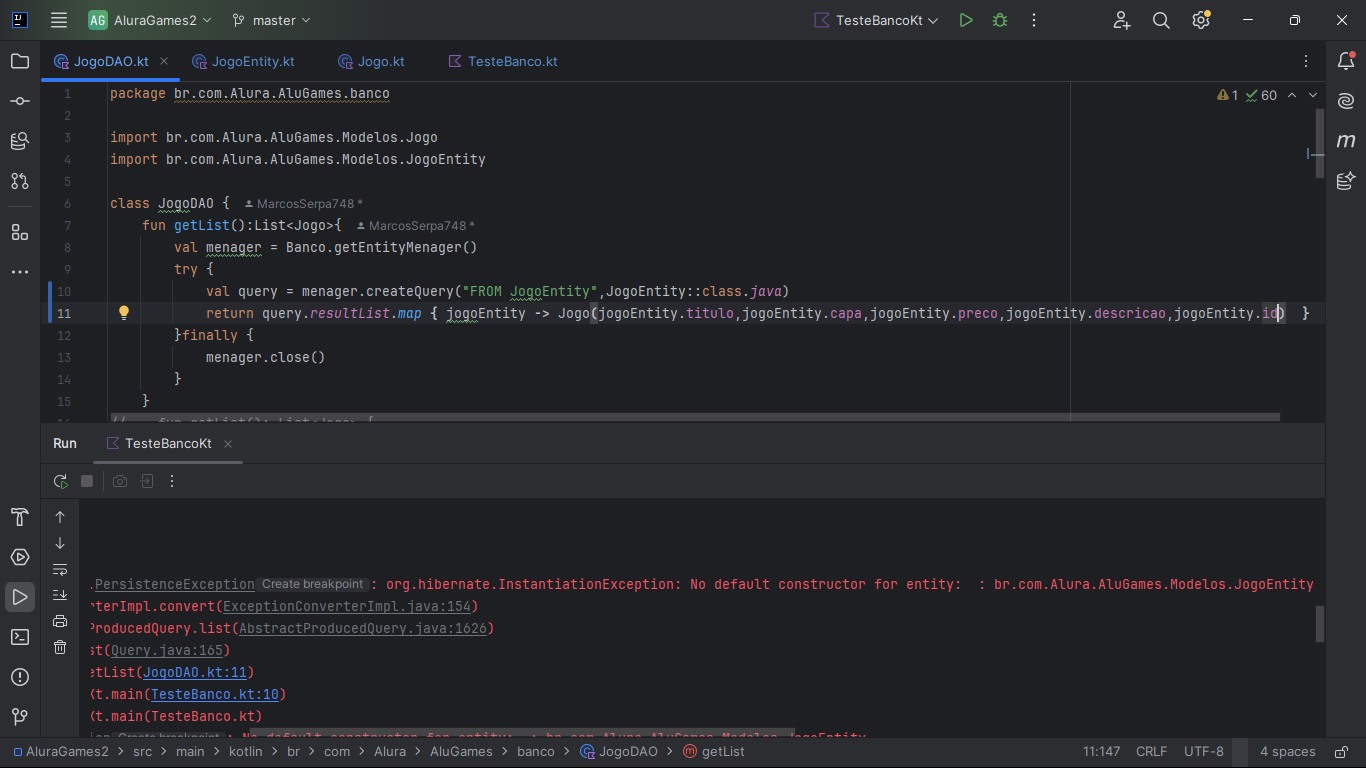Open more run actions in top toolbar
1366x768 pixels.
point(1034,20)
